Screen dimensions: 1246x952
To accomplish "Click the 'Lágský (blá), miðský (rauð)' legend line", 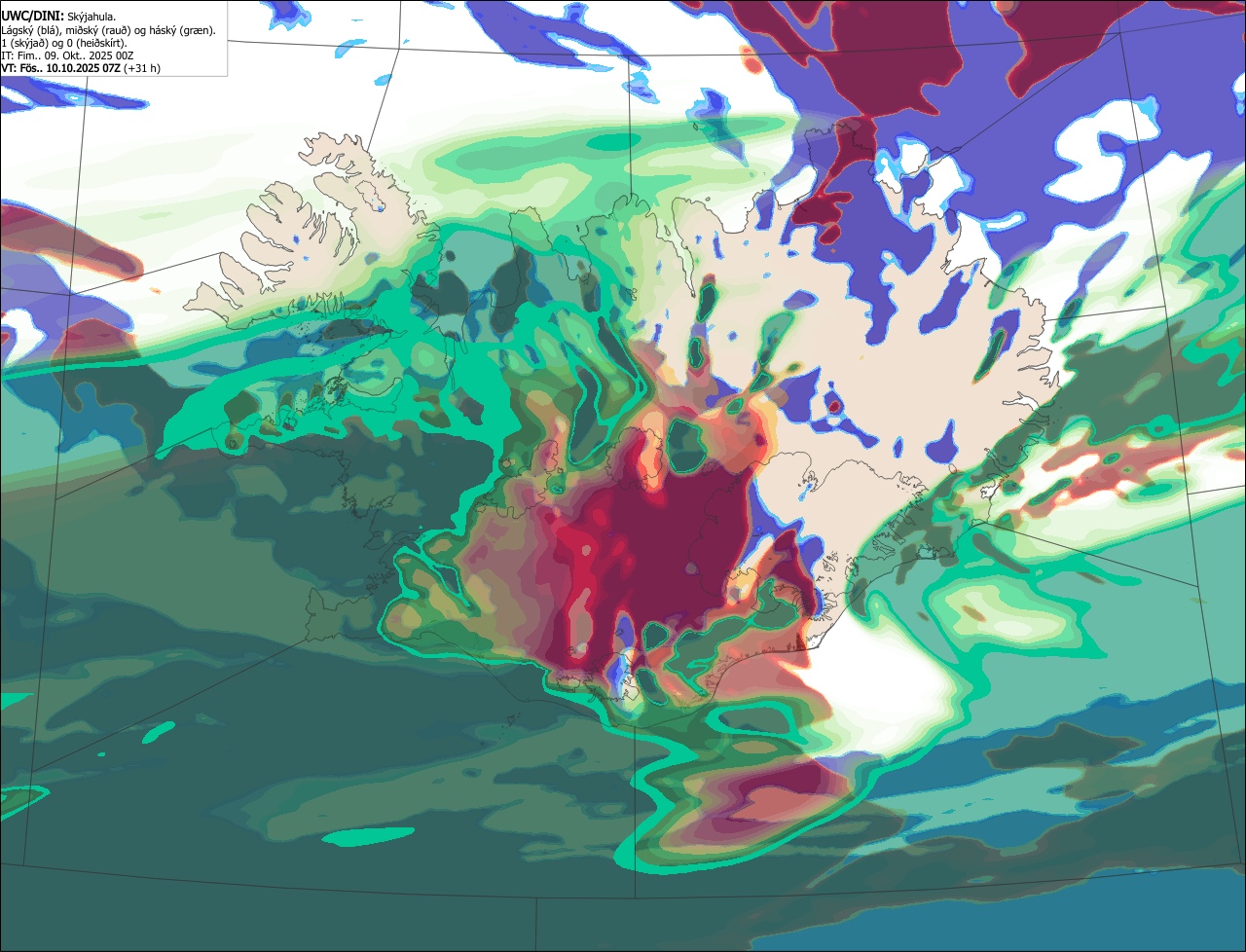I will coord(108,30).
